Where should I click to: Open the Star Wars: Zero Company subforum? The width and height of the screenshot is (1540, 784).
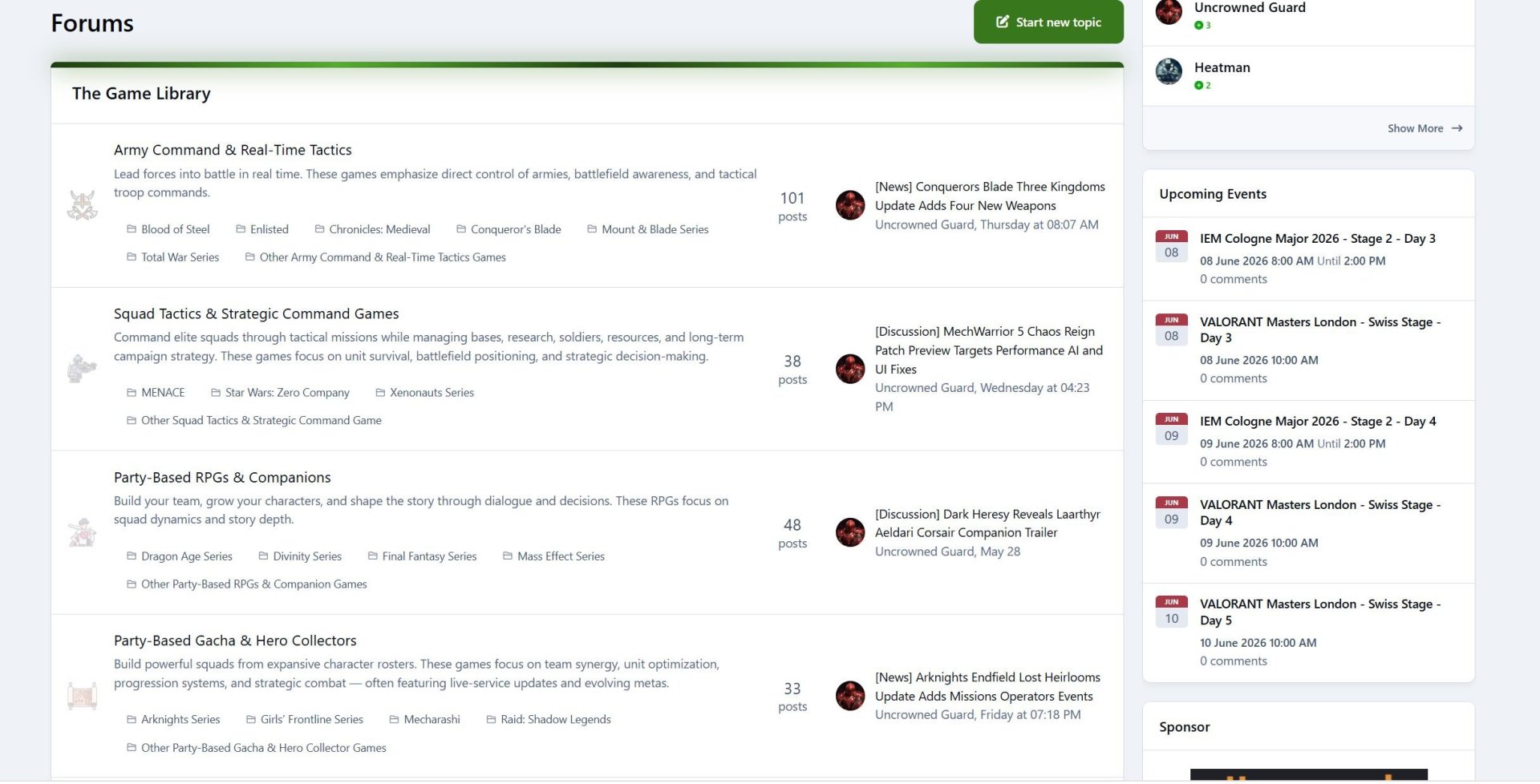tap(280, 393)
